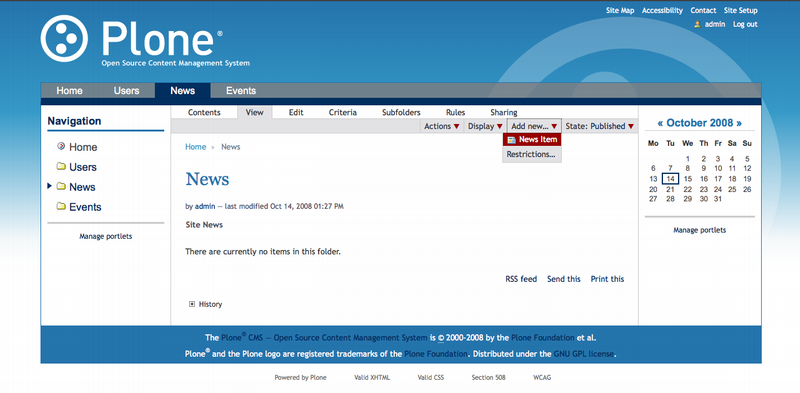
Task: Open the GNU GPL license link
Action: (584, 354)
